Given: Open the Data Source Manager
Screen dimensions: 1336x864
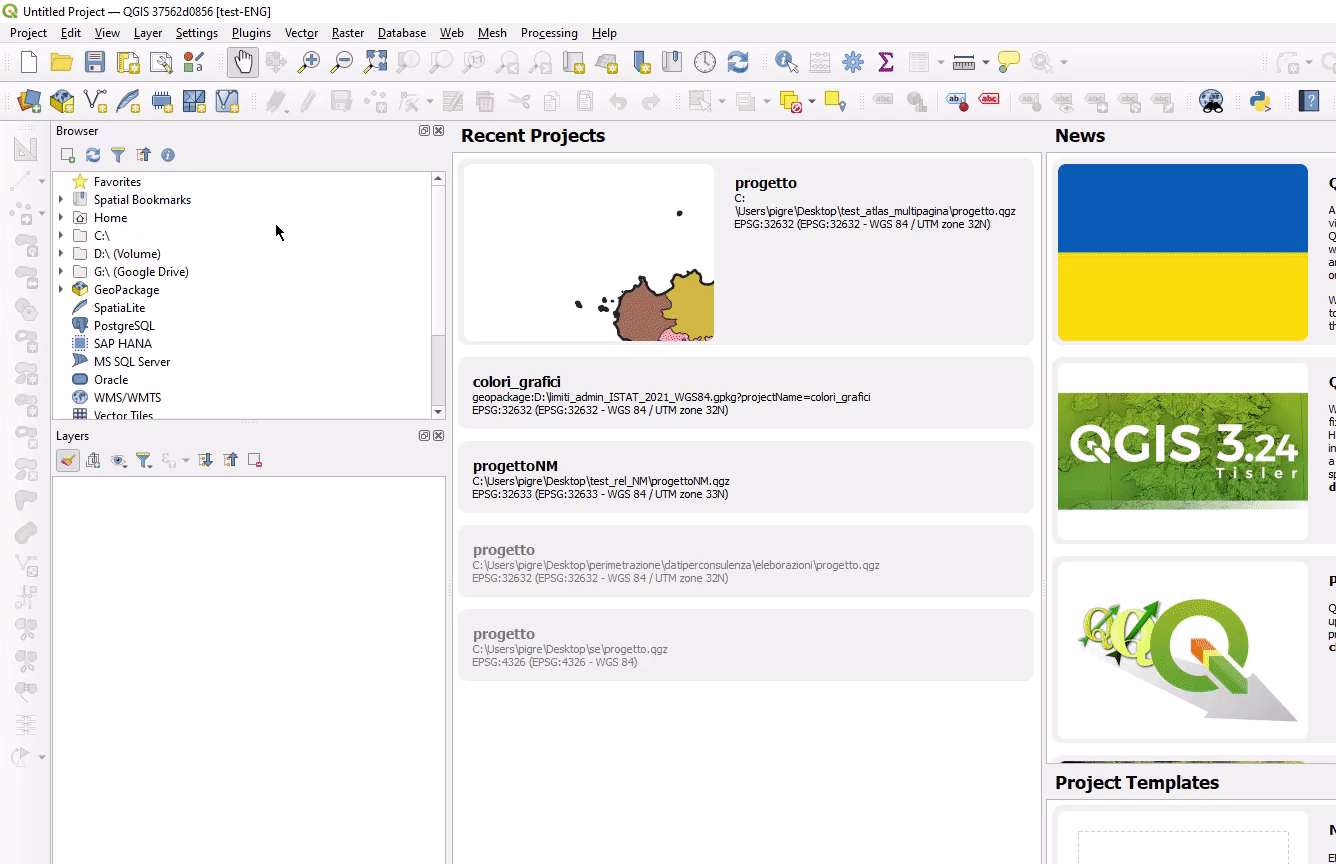Looking at the screenshot, I should tap(29, 101).
